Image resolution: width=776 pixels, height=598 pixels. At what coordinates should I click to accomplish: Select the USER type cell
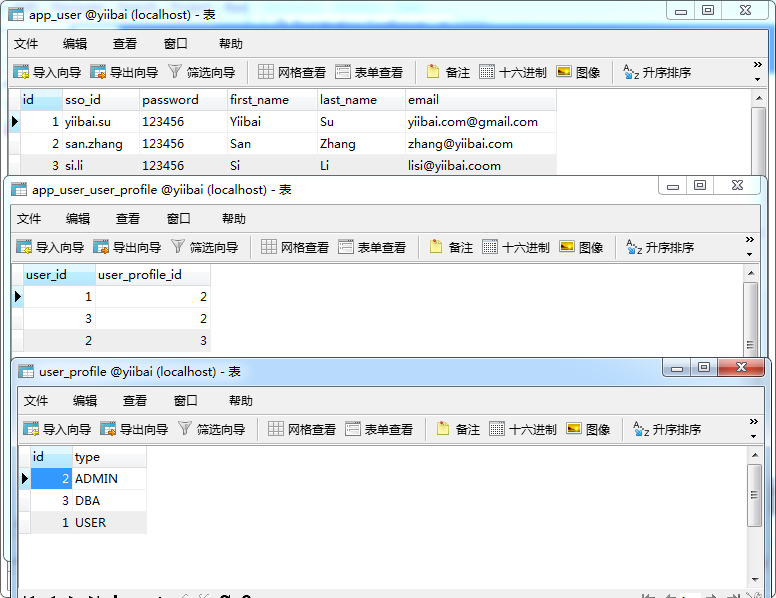109,522
